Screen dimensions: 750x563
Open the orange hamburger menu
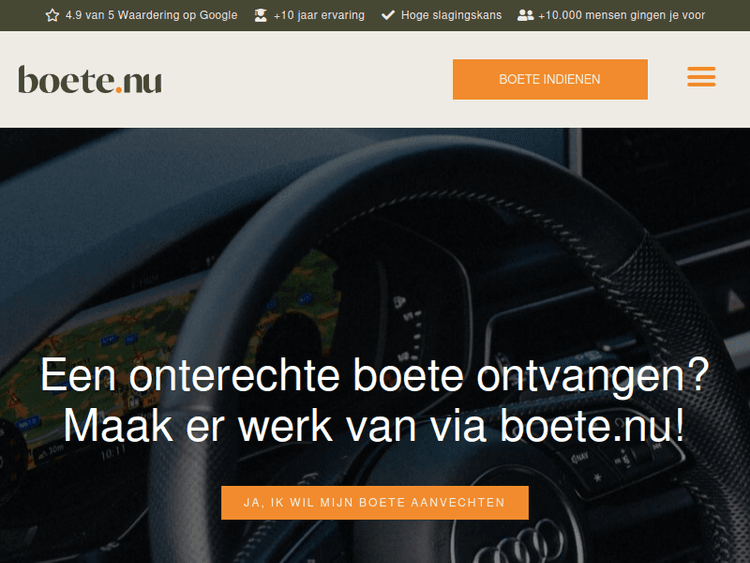click(701, 77)
